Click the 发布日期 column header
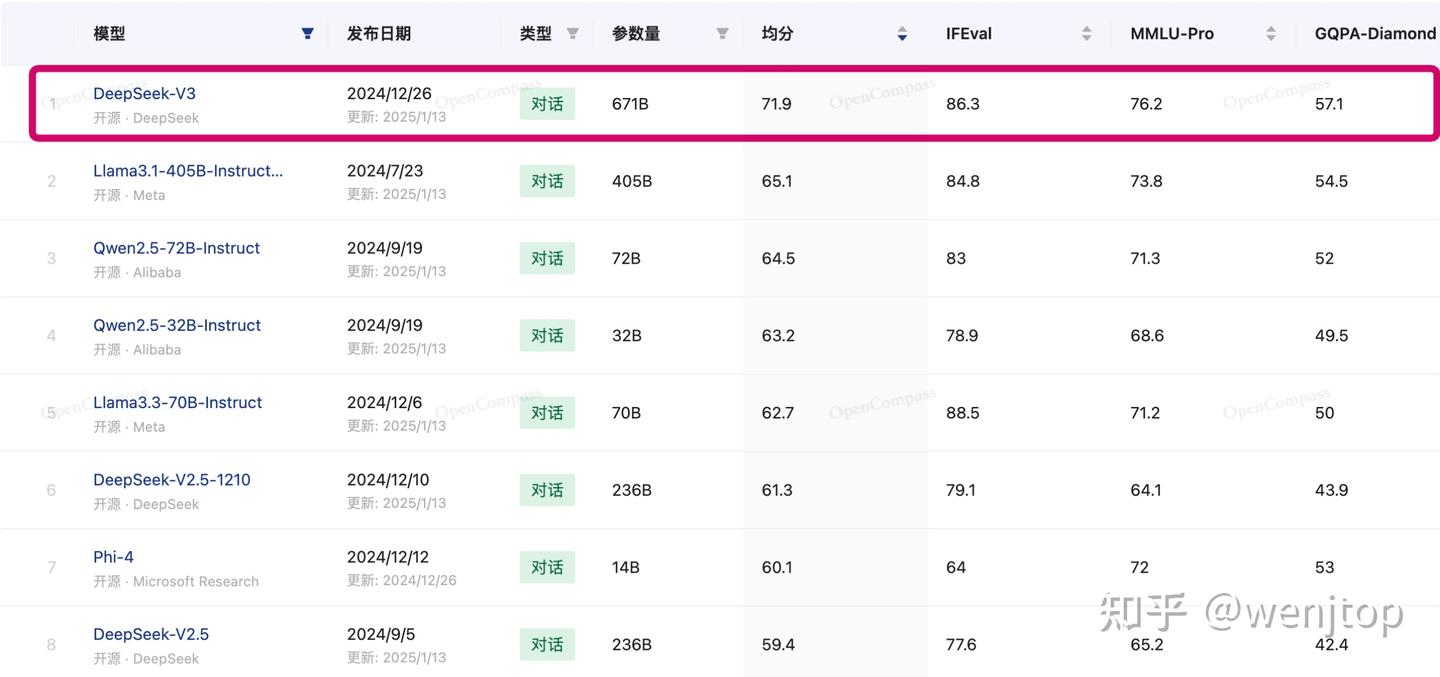The height and width of the screenshot is (677, 1440). pos(380,33)
